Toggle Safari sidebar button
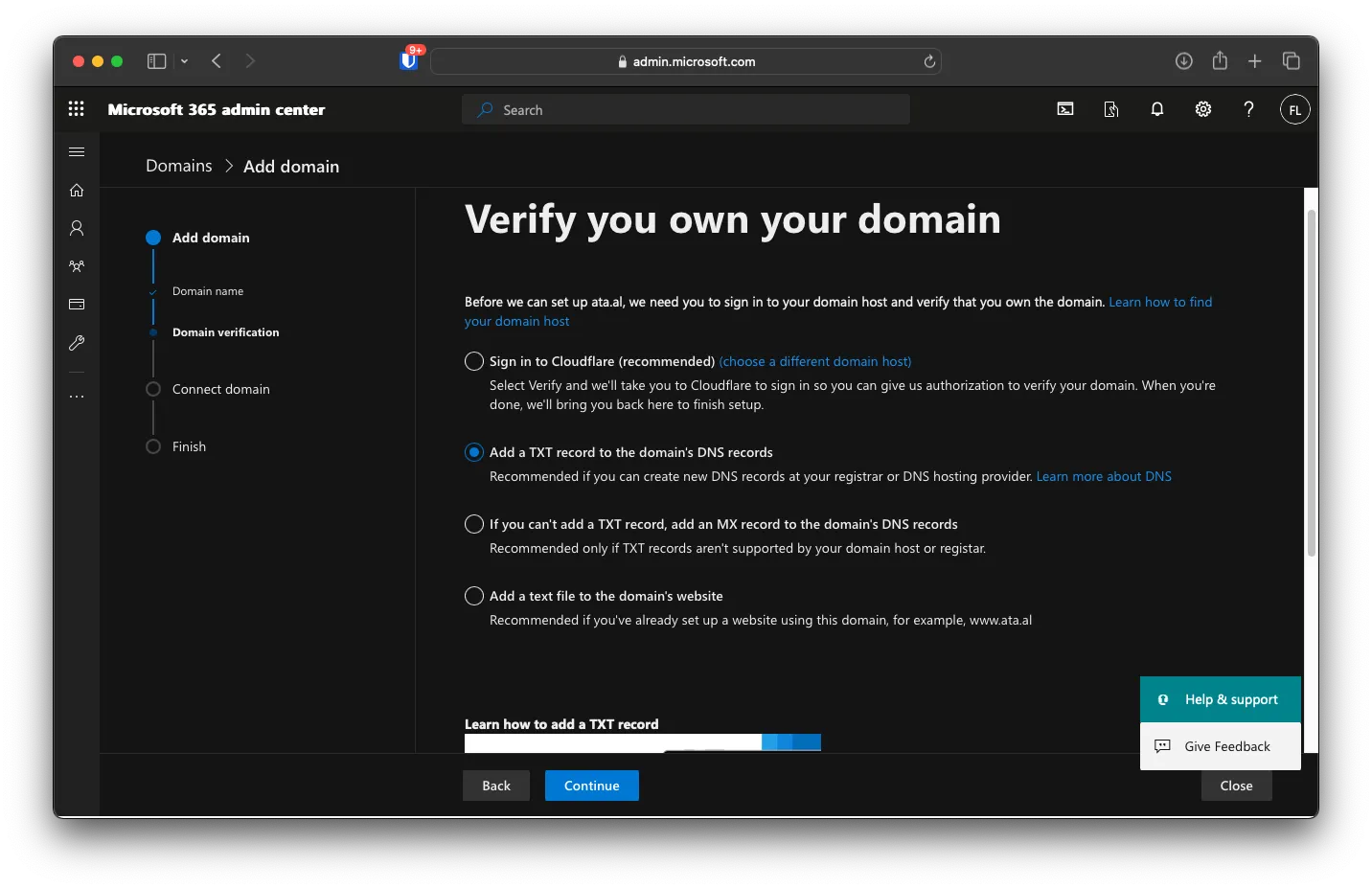1372x889 pixels. point(156,61)
